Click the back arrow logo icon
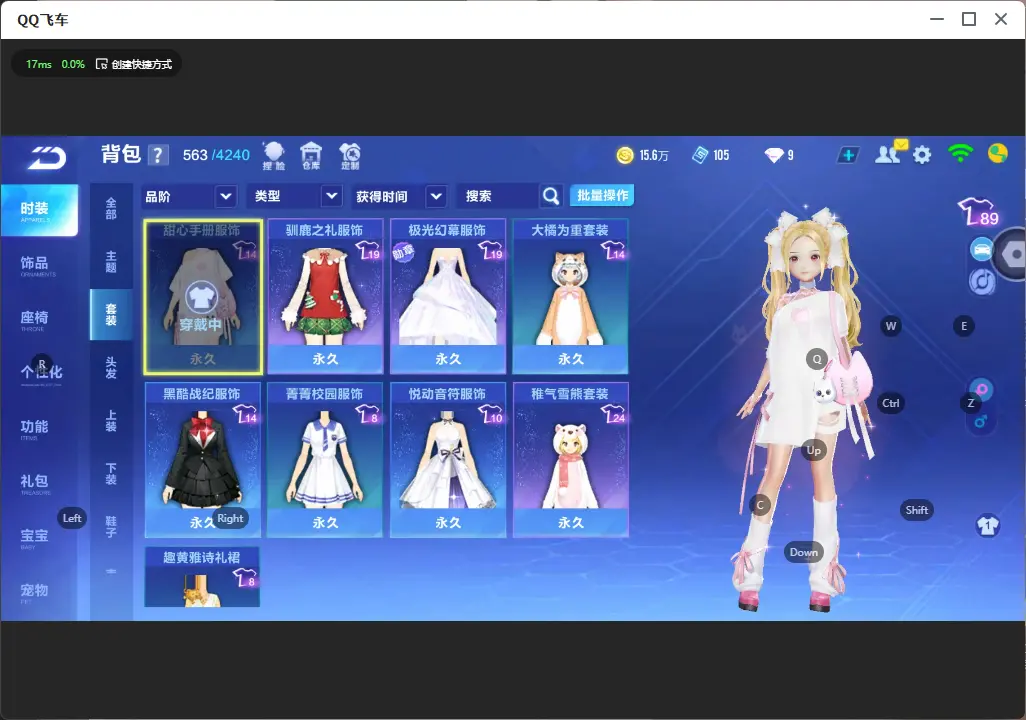The image size is (1026, 720). click(x=47, y=158)
